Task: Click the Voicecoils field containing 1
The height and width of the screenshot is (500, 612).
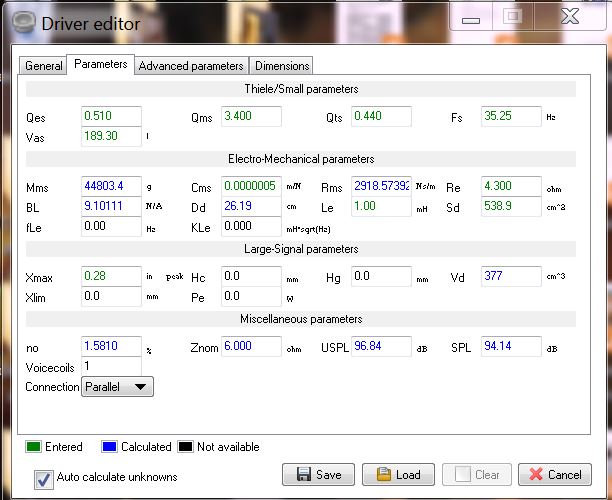Action: (111, 366)
